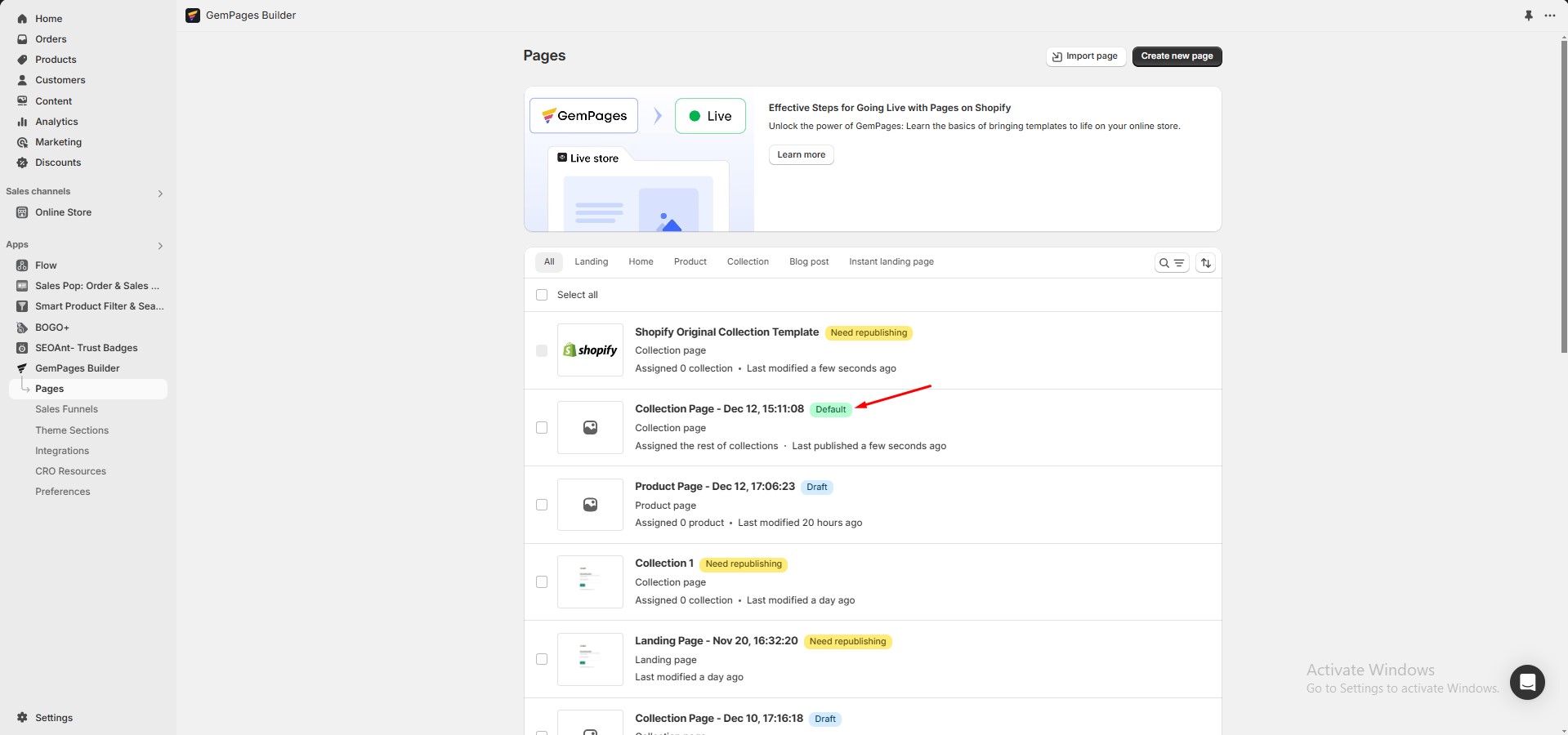Click the Create new page button

[1176, 56]
